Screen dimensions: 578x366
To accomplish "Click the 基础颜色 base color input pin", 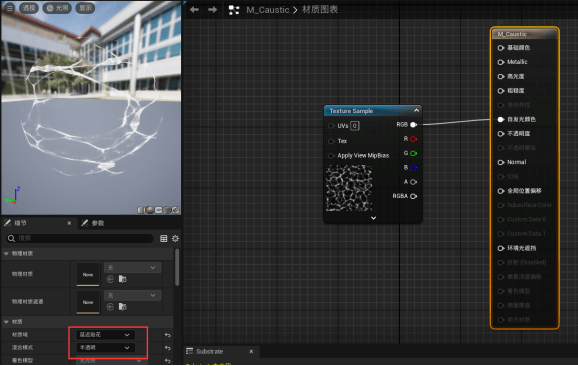I will point(501,48).
